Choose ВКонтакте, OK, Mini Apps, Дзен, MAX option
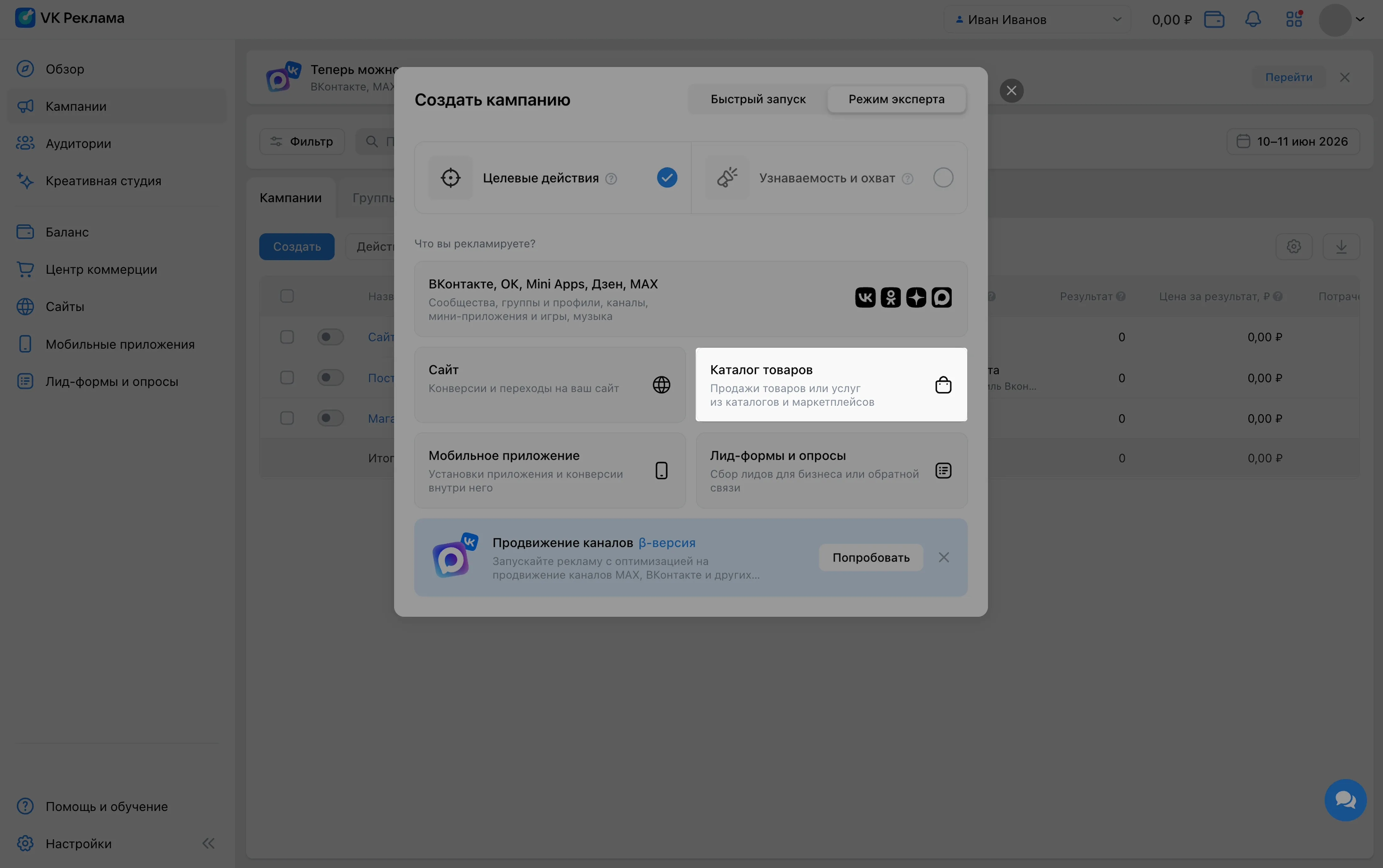 691,299
